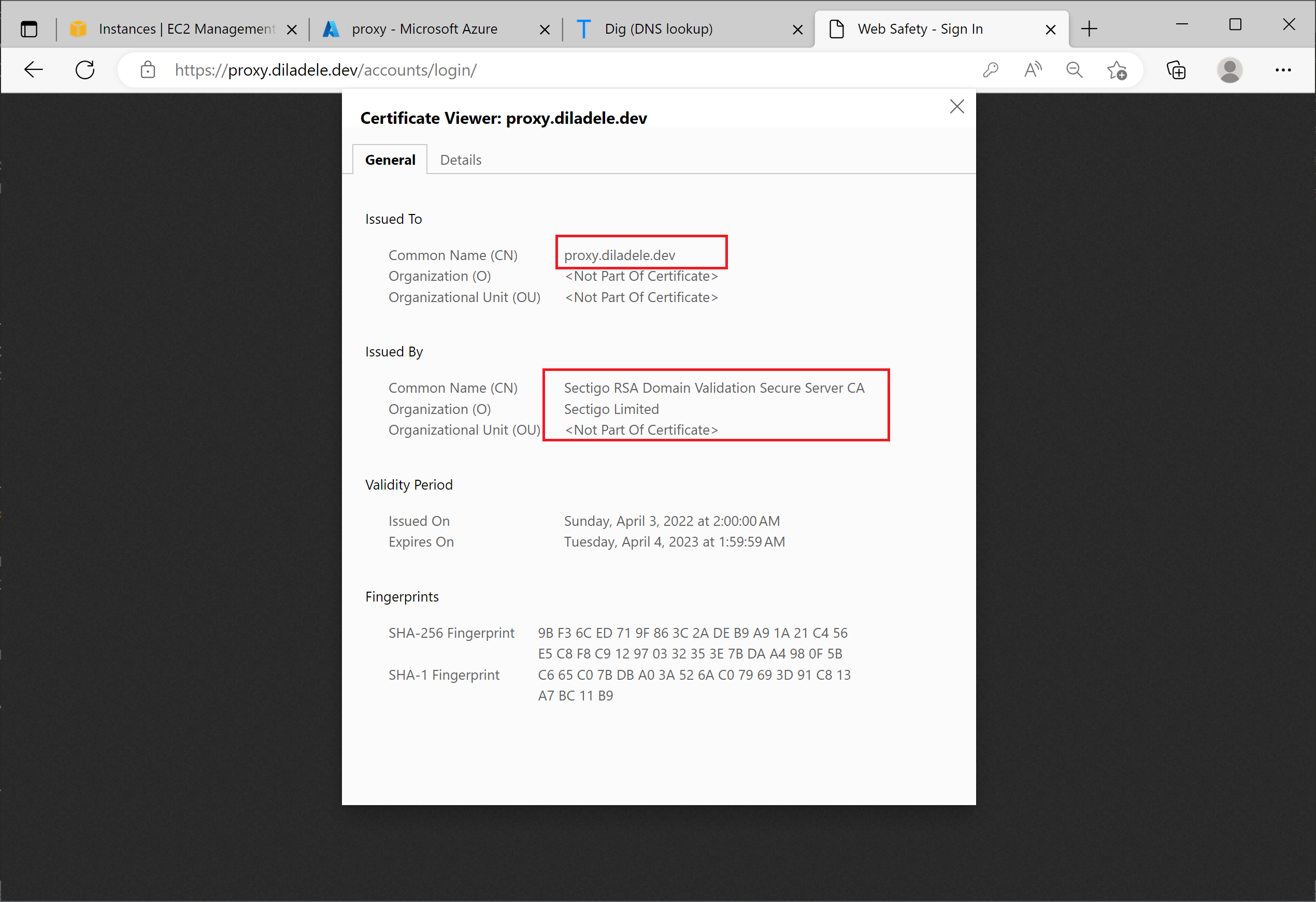The image size is (1316, 902).
Task: Click the zoom out magnifier icon
Action: coord(1074,69)
